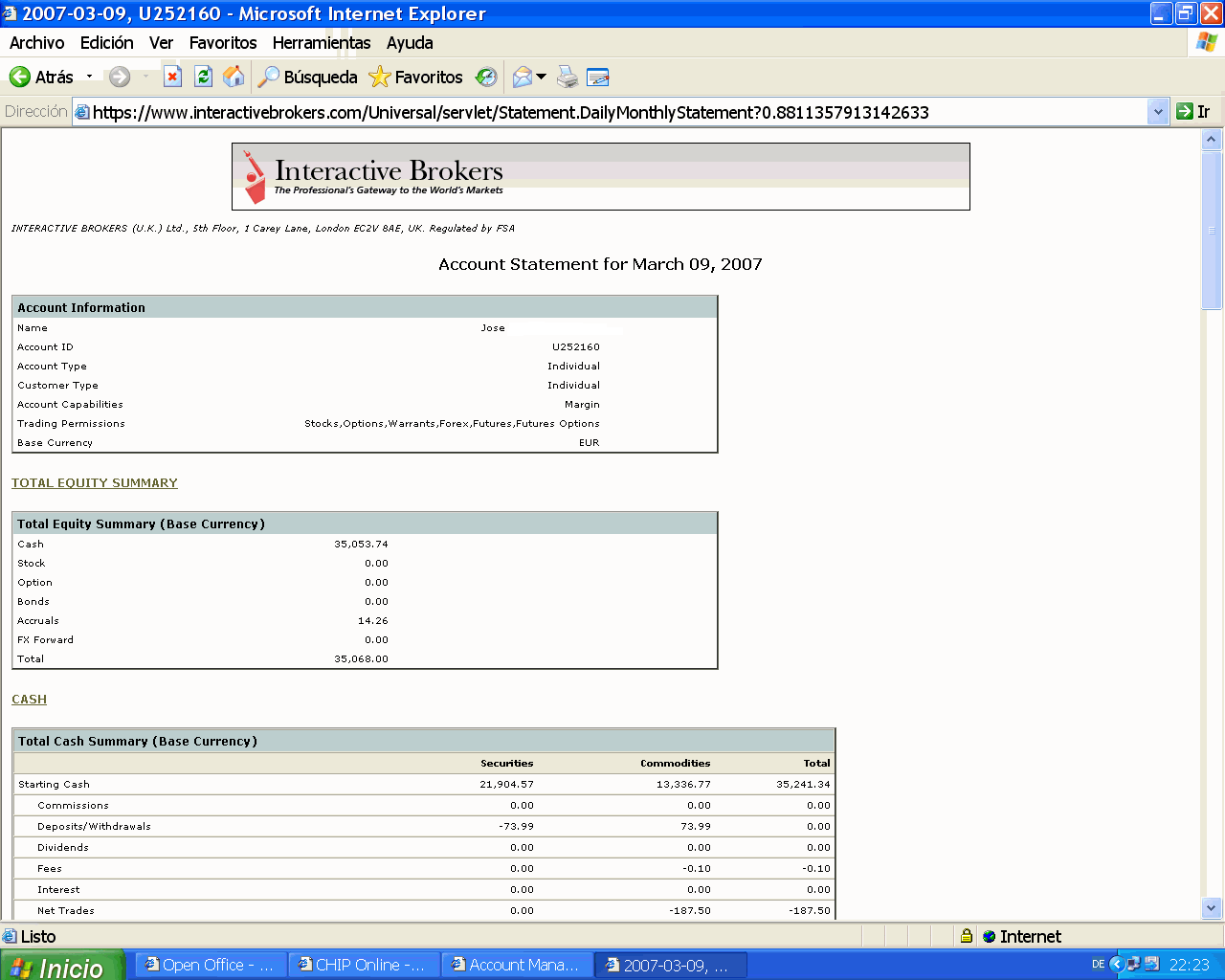1225x980 pixels.
Task: Click the Windows flag throbber icon
Action: click(1206, 43)
